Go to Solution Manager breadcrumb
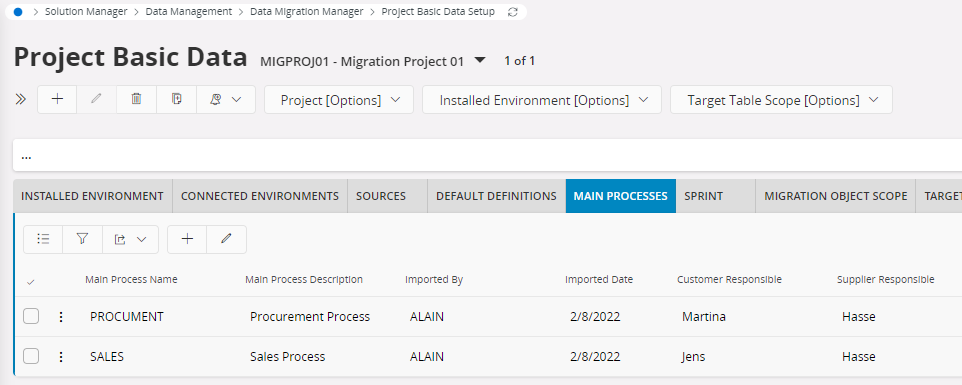 (x=87, y=12)
